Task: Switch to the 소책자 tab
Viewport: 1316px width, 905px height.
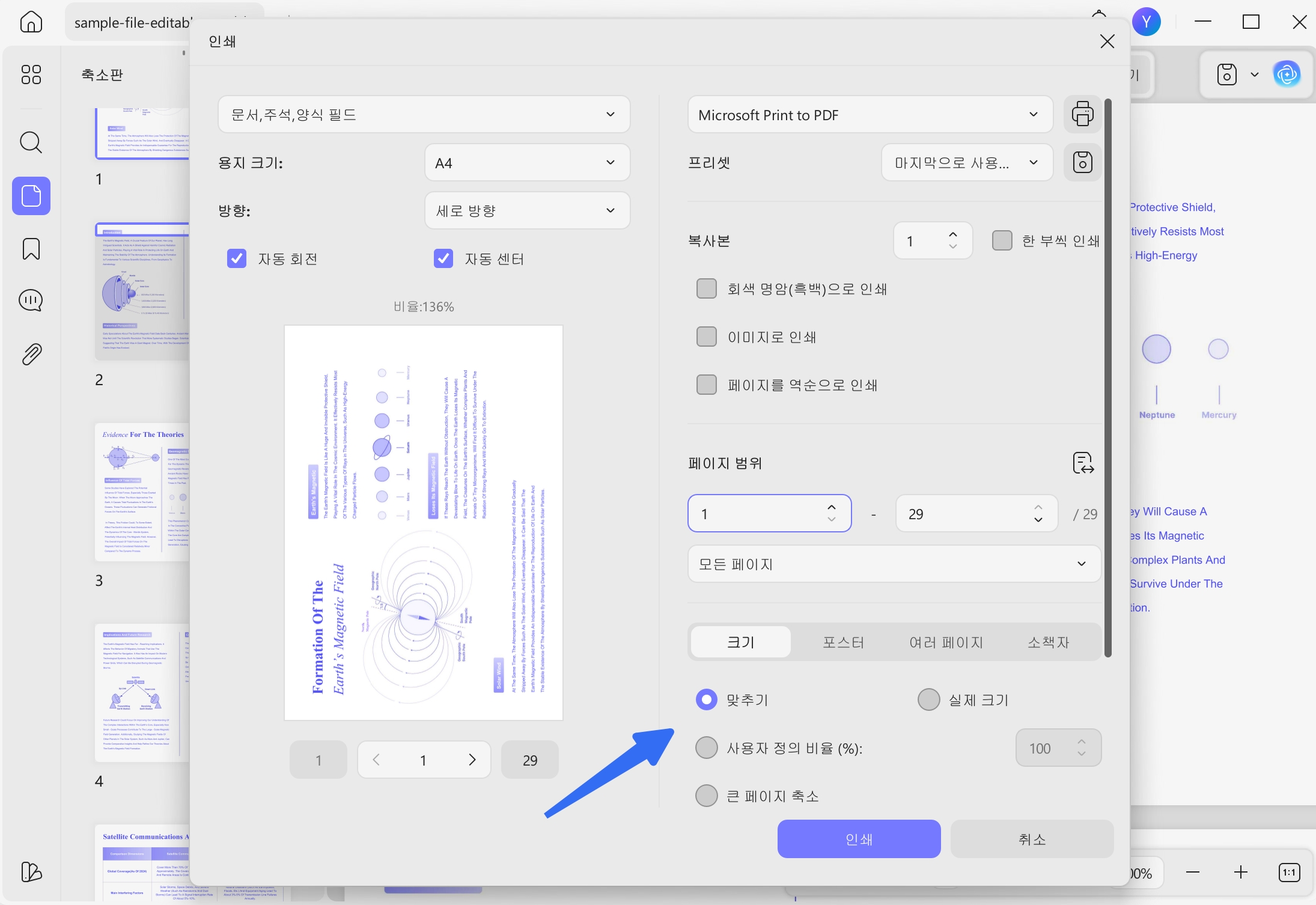Action: (x=1049, y=642)
